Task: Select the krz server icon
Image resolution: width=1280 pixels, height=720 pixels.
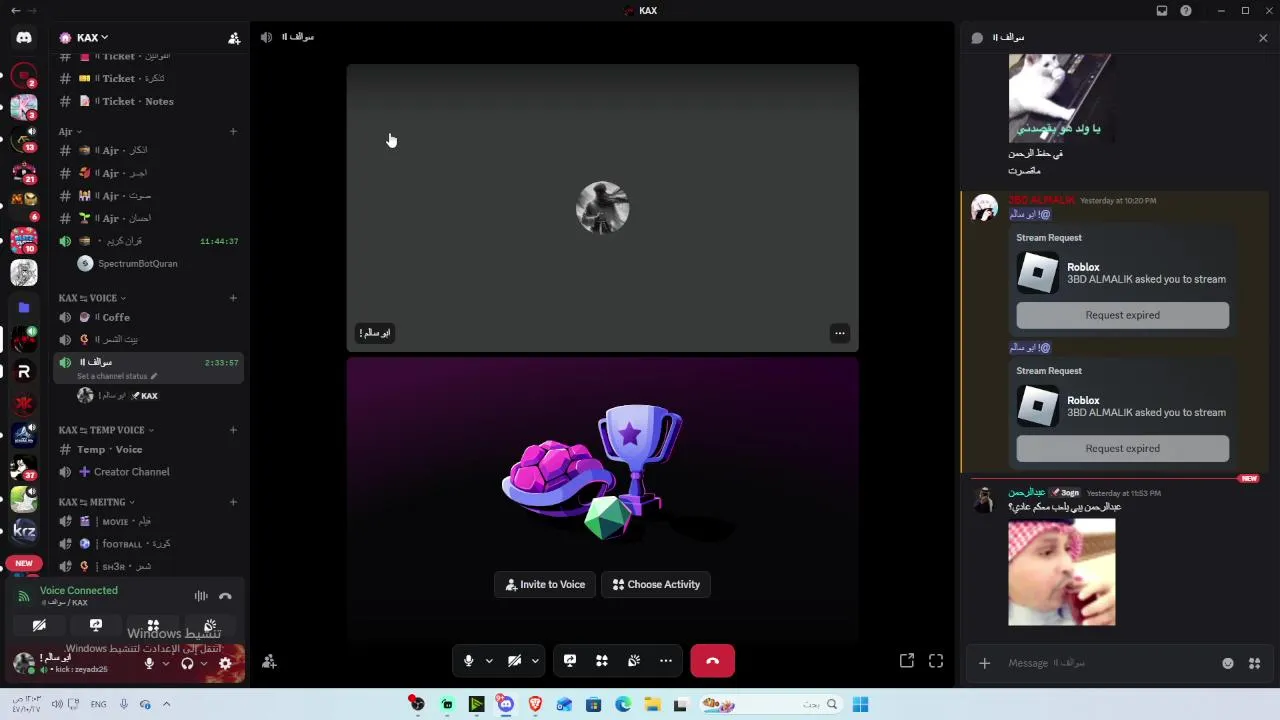Action: click(24, 530)
